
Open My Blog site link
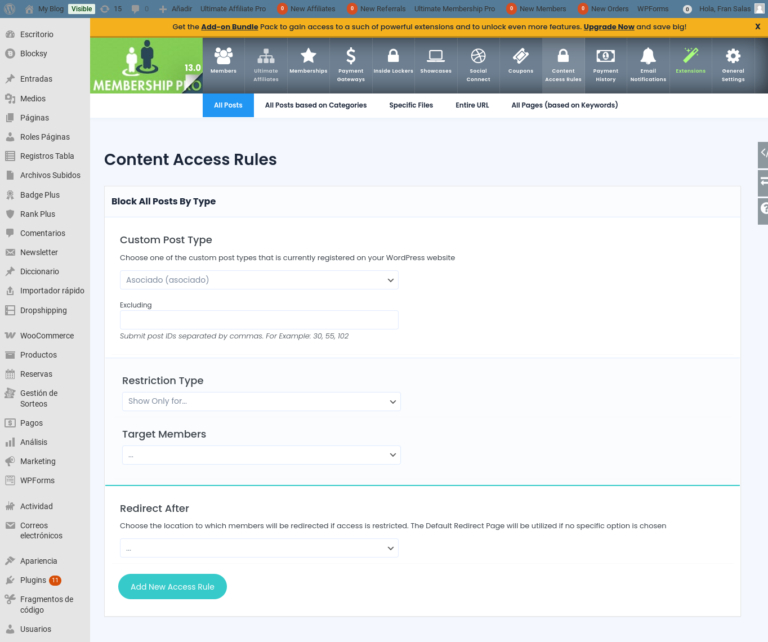point(45,9)
